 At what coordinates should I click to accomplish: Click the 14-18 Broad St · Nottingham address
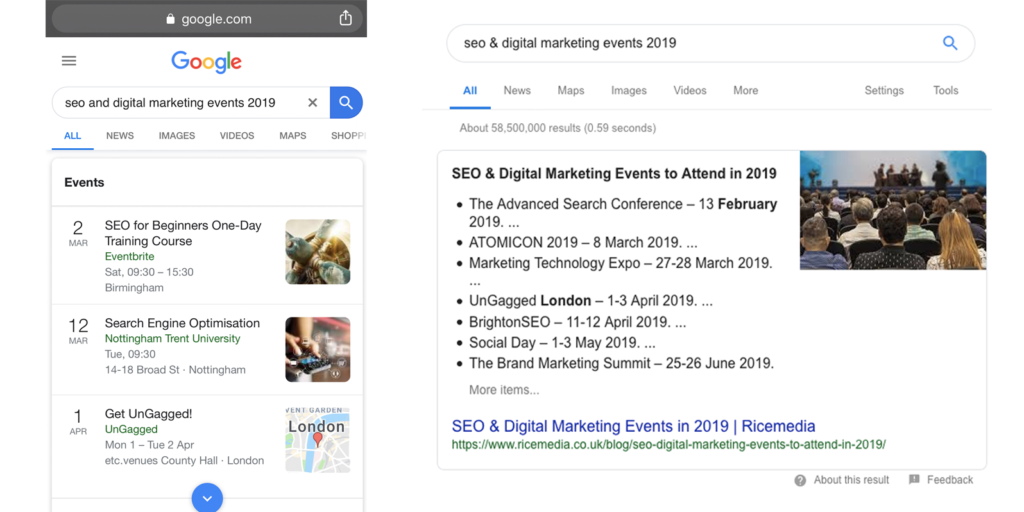[175, 370]
